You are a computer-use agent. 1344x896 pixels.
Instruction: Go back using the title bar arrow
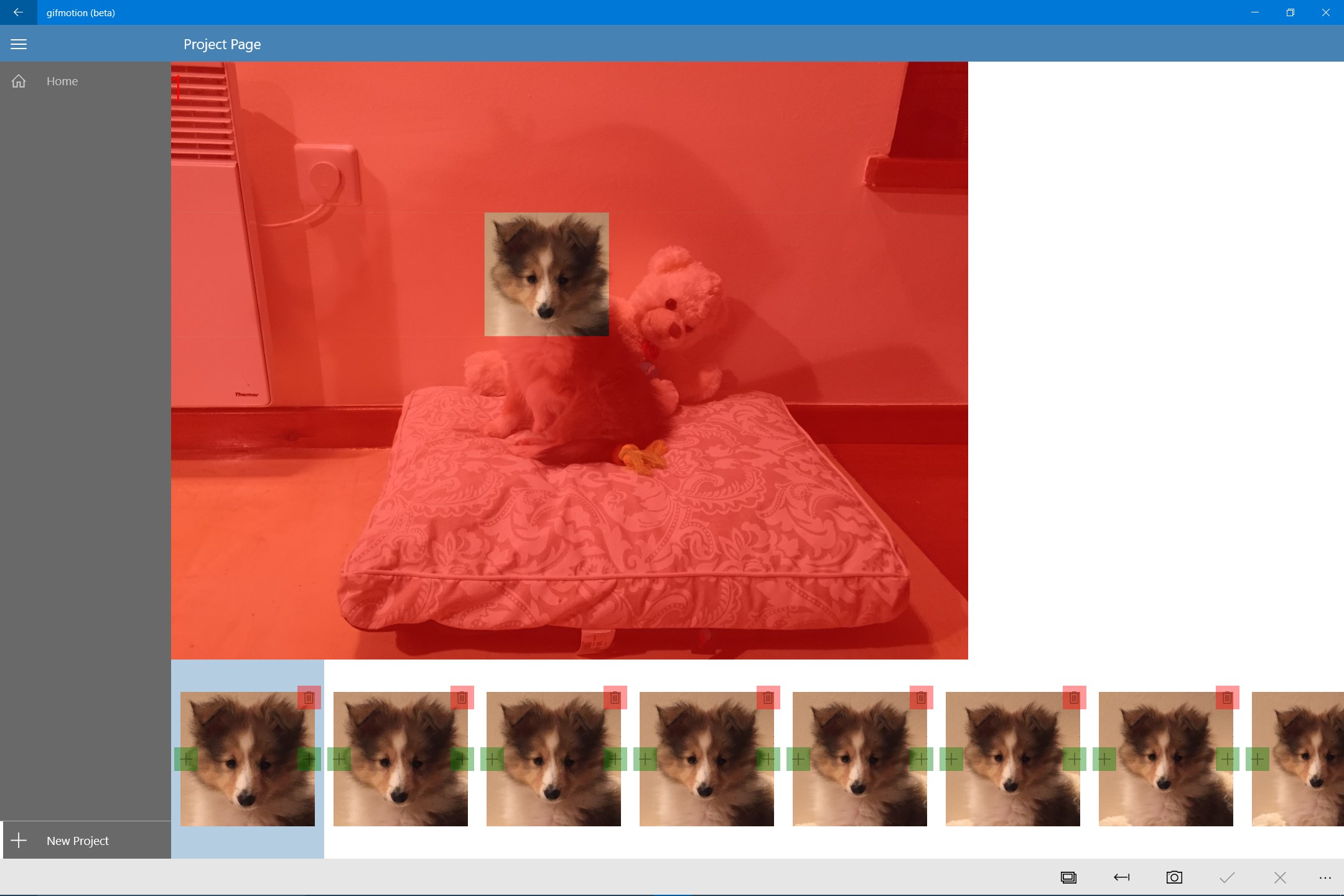pos(18,12)
